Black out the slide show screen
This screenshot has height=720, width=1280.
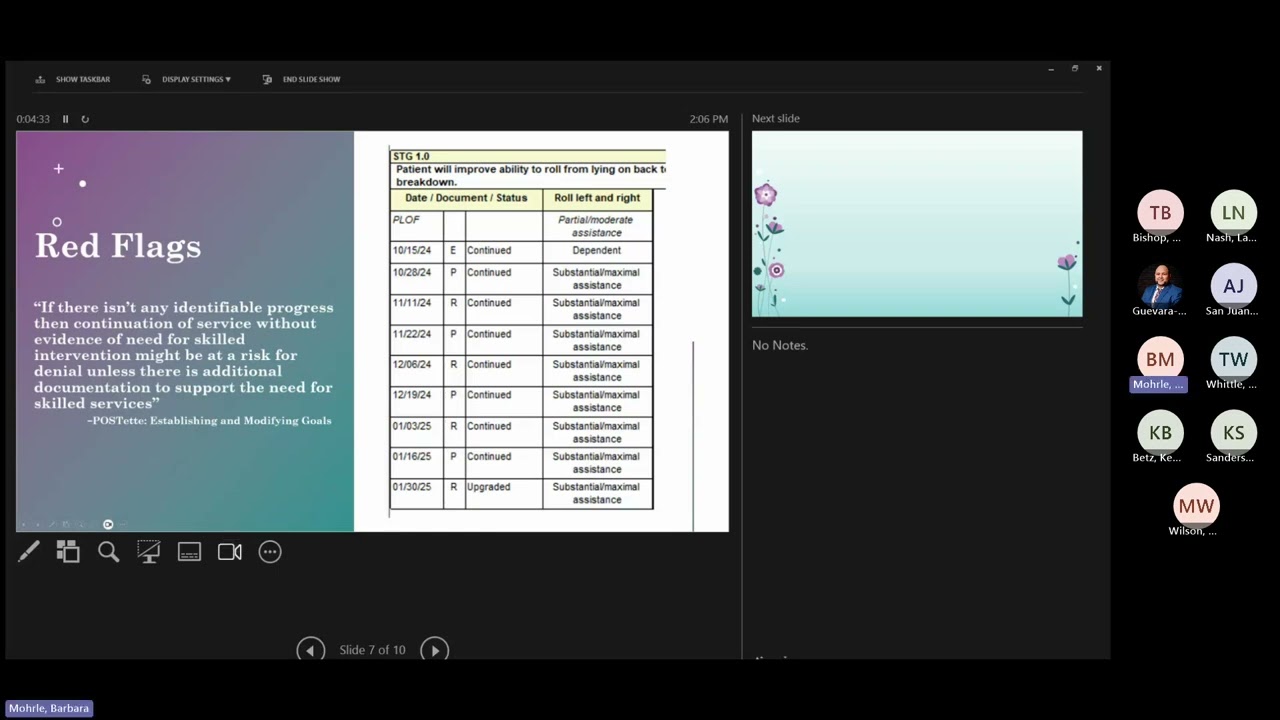point(149,551)
